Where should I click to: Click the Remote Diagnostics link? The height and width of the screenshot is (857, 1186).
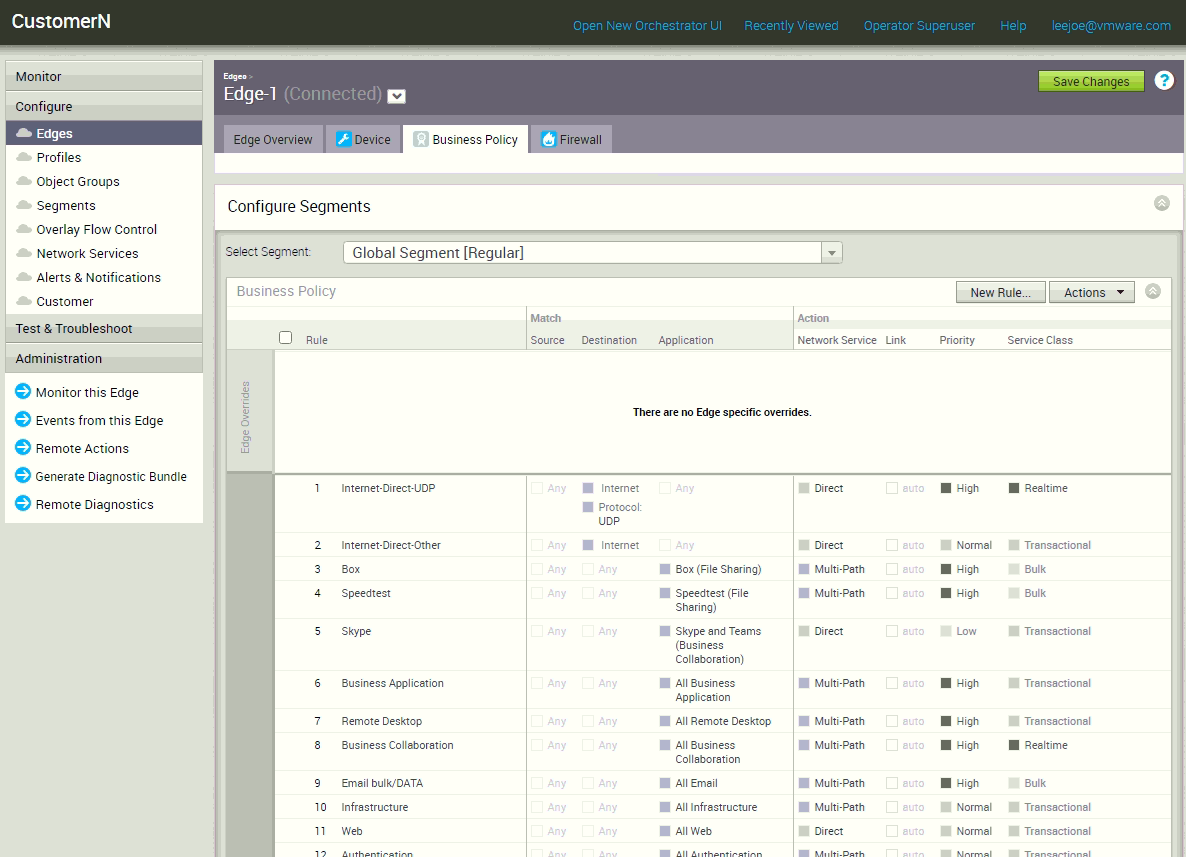click(x=95, y=505)
